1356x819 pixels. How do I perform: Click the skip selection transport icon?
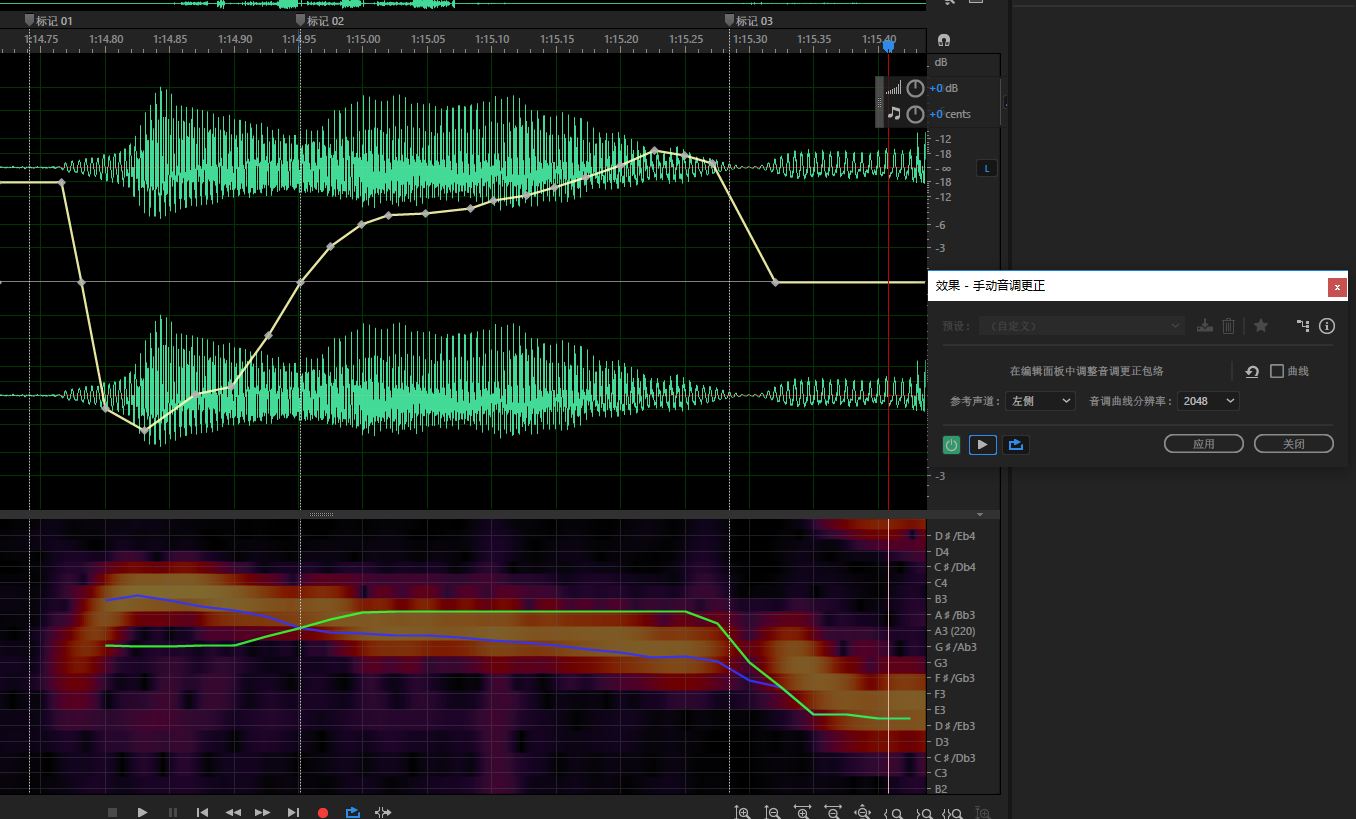click(382, 812)
